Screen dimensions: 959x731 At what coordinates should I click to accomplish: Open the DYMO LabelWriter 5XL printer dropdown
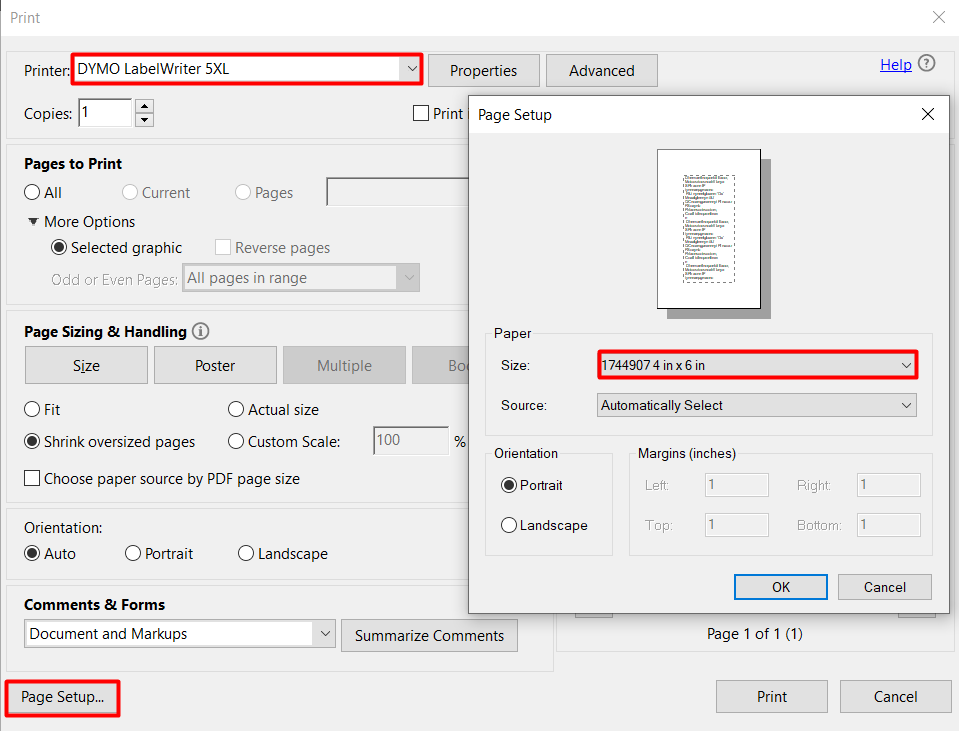tap(411, 69)
